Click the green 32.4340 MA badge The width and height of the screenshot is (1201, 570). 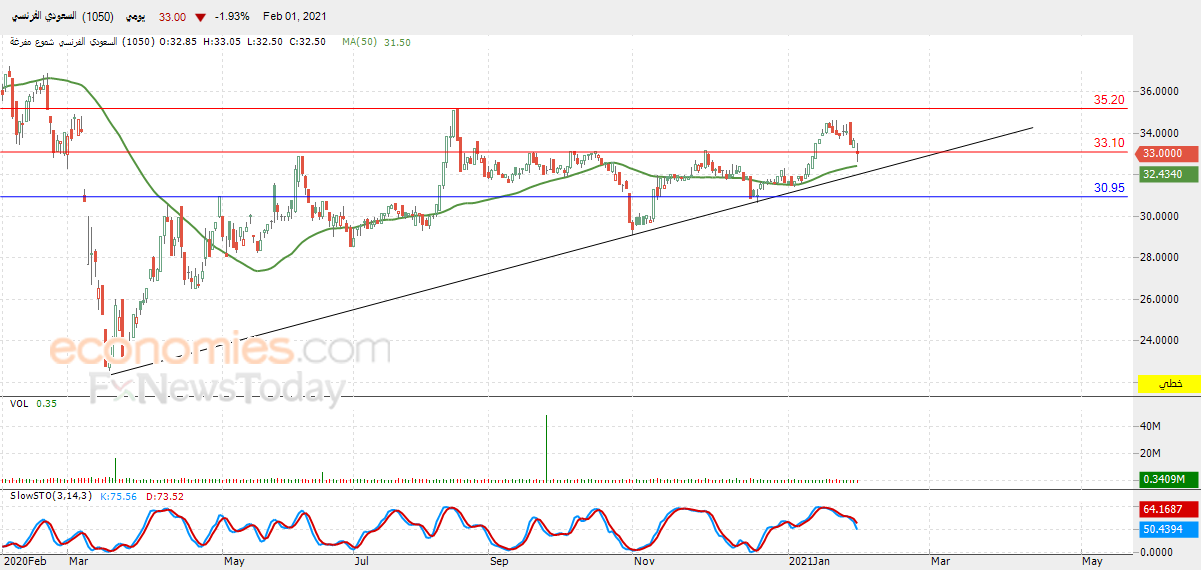pos(1168,174)
